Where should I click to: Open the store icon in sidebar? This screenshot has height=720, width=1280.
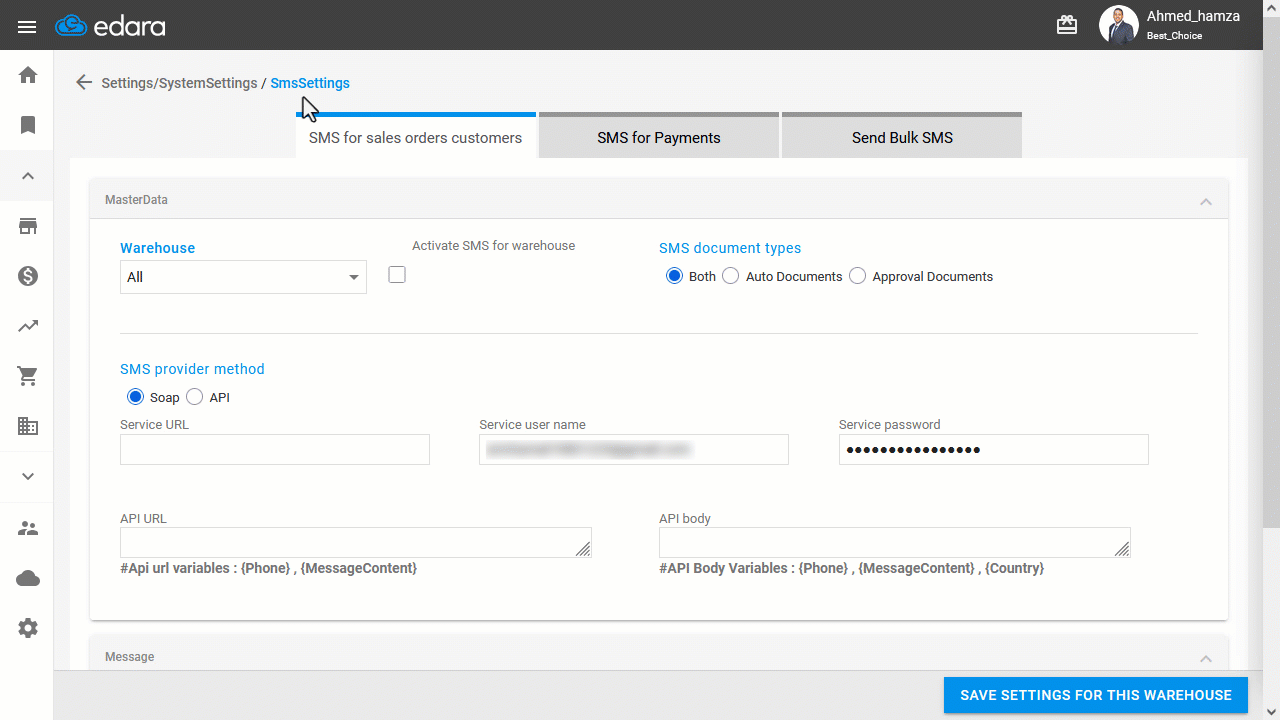pos(28,226)
